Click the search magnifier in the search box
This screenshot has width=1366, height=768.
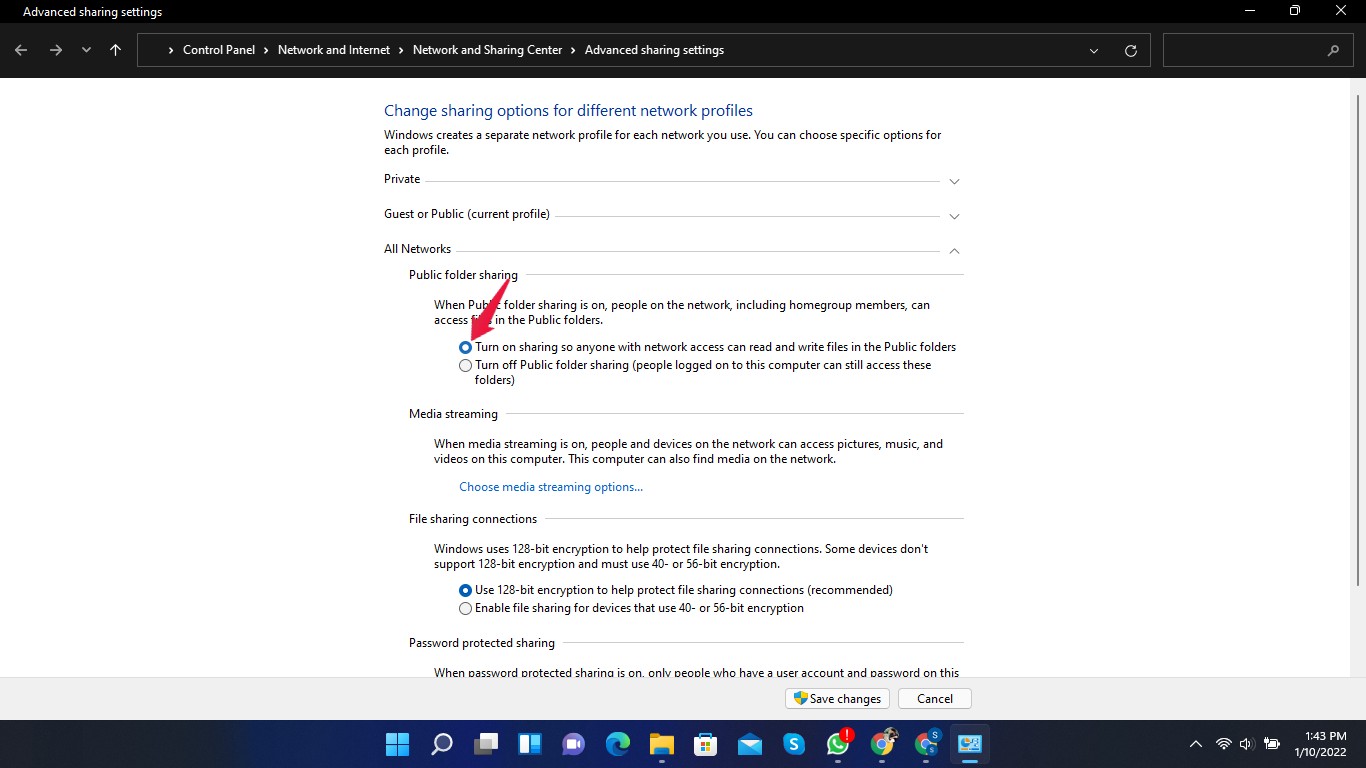click(1334, 49)
